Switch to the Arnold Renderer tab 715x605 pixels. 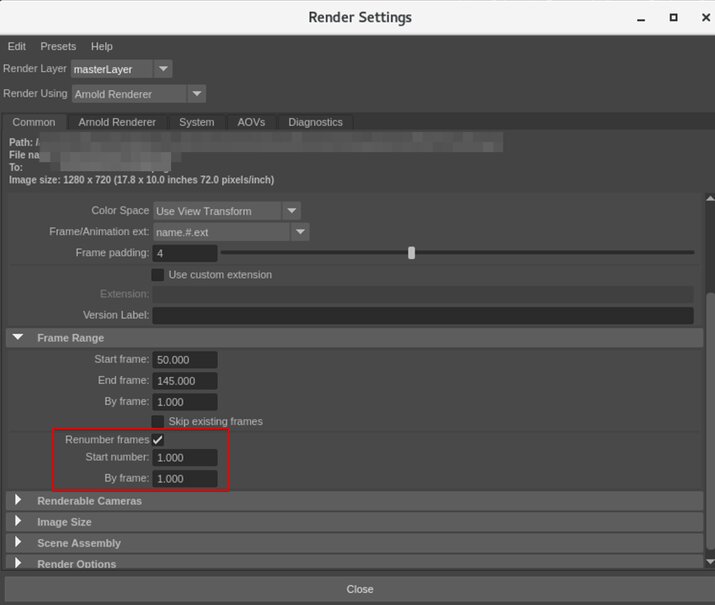tap(117, 122)
